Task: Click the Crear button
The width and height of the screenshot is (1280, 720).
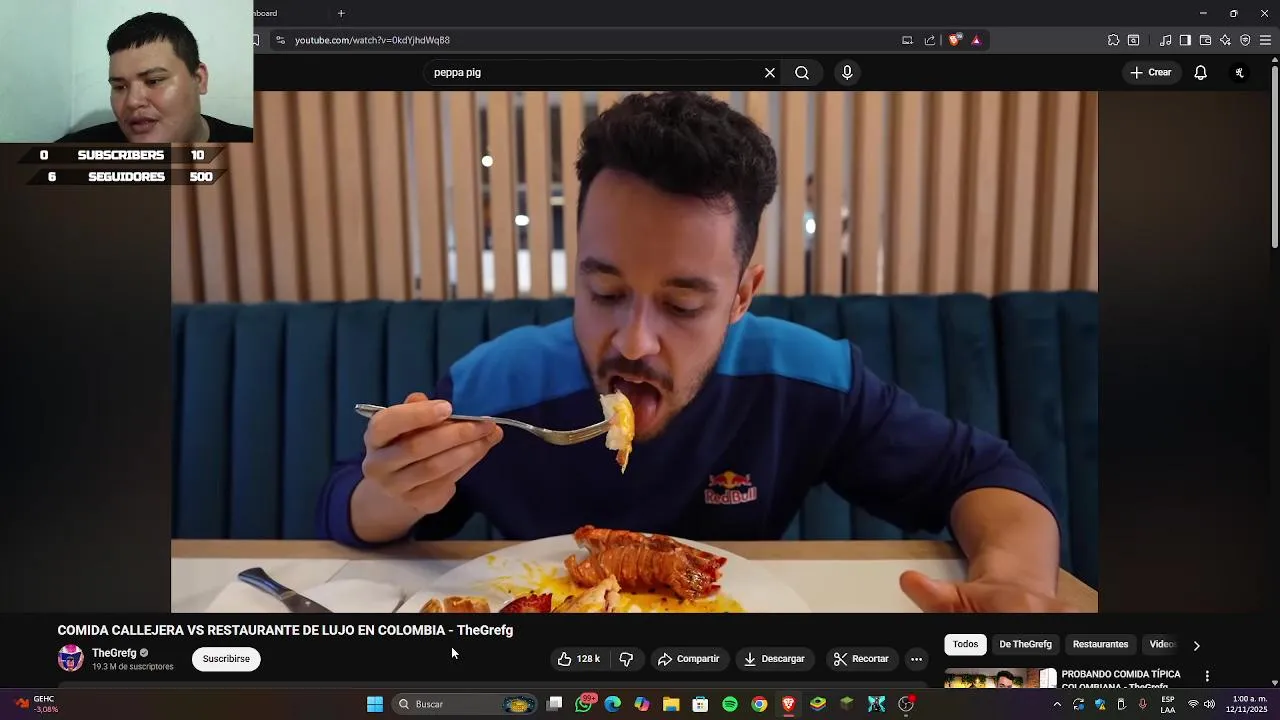Action: pyautogui.click(x=1150, y=72)
